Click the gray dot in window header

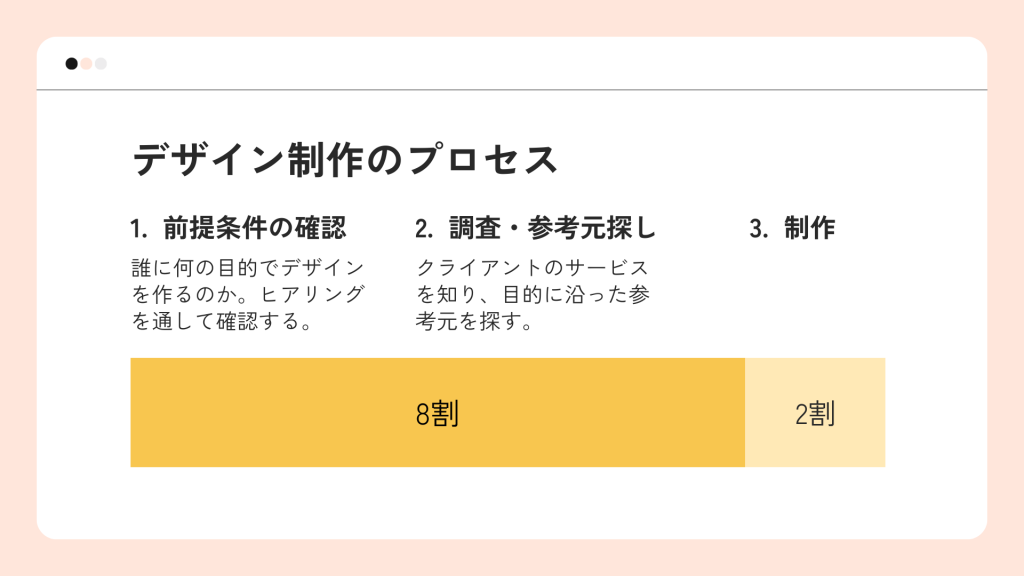point(101,64)
